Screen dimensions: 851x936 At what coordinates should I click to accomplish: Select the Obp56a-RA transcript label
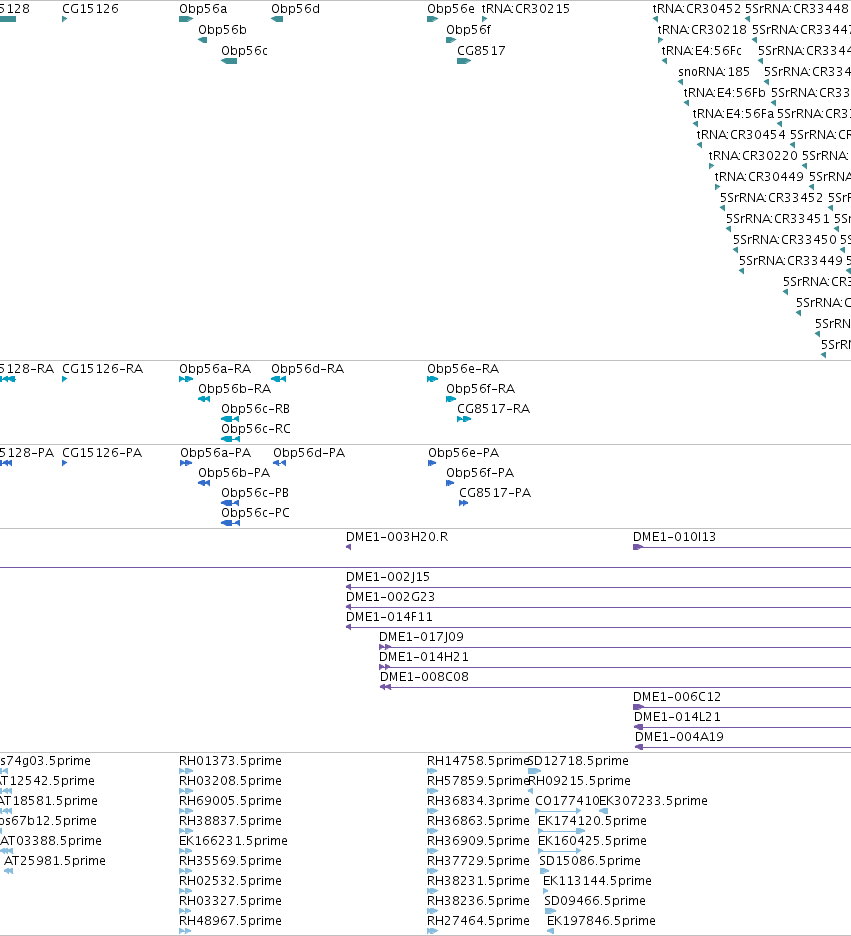(215, 369)
